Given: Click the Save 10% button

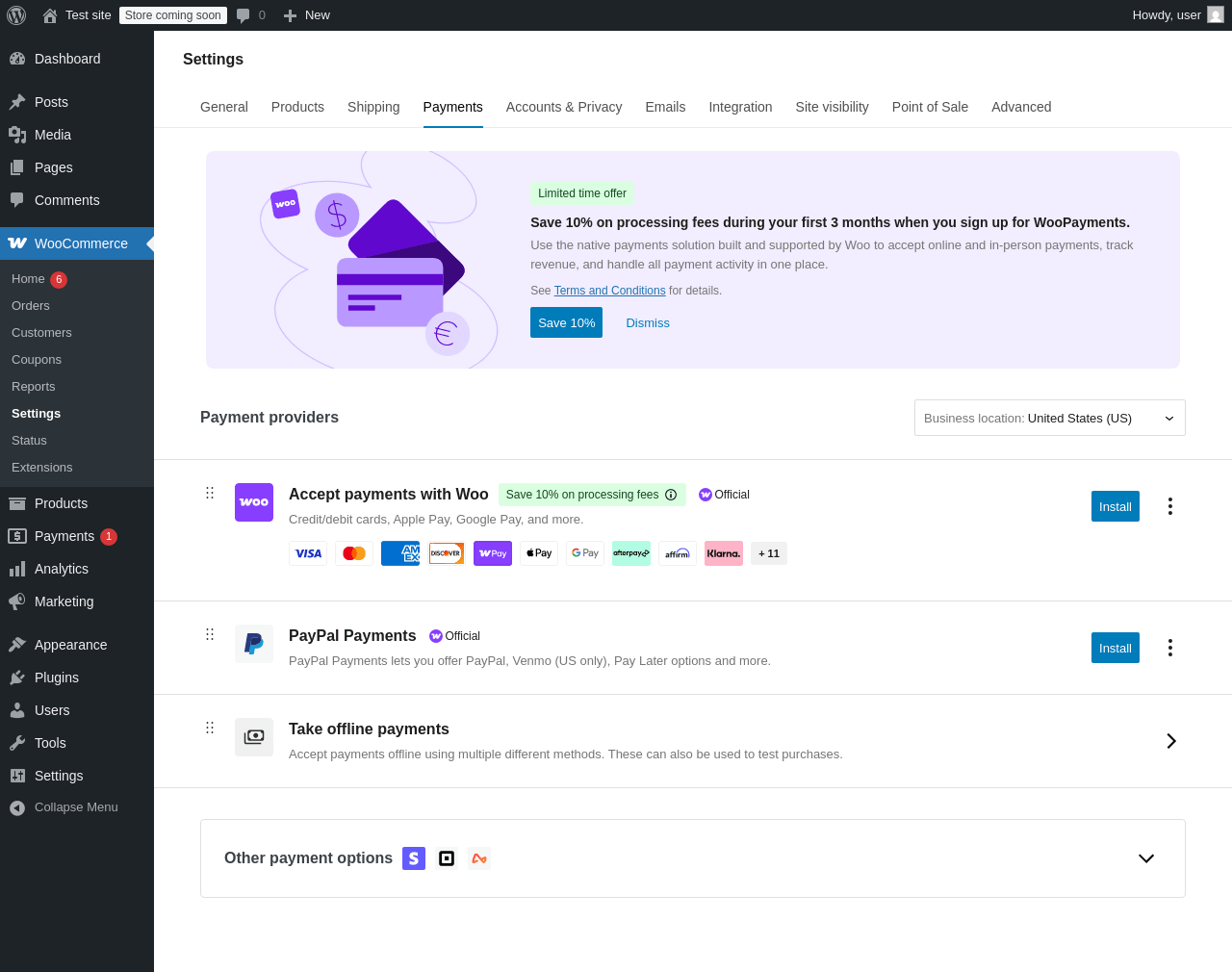Looking at the screenshot, I should (x=566, y=322).
